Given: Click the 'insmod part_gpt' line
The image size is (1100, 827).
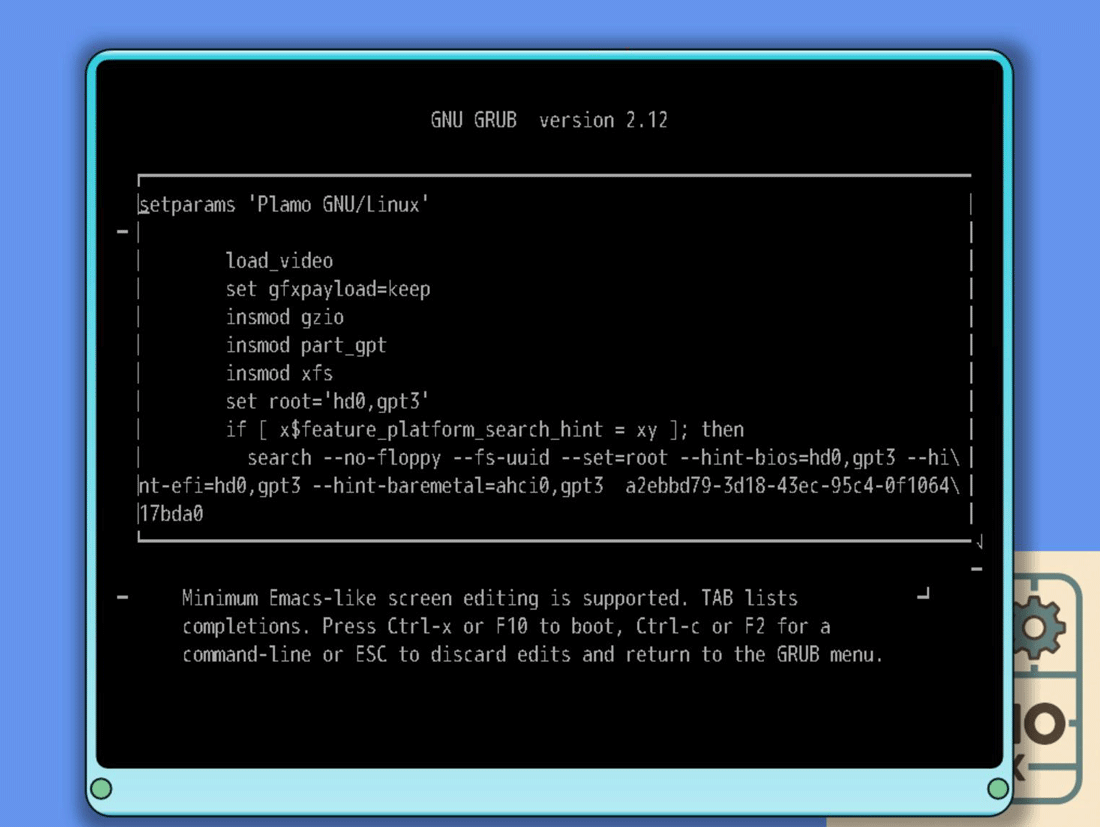Looking at the screenshot, I should [x=306, y=345].
